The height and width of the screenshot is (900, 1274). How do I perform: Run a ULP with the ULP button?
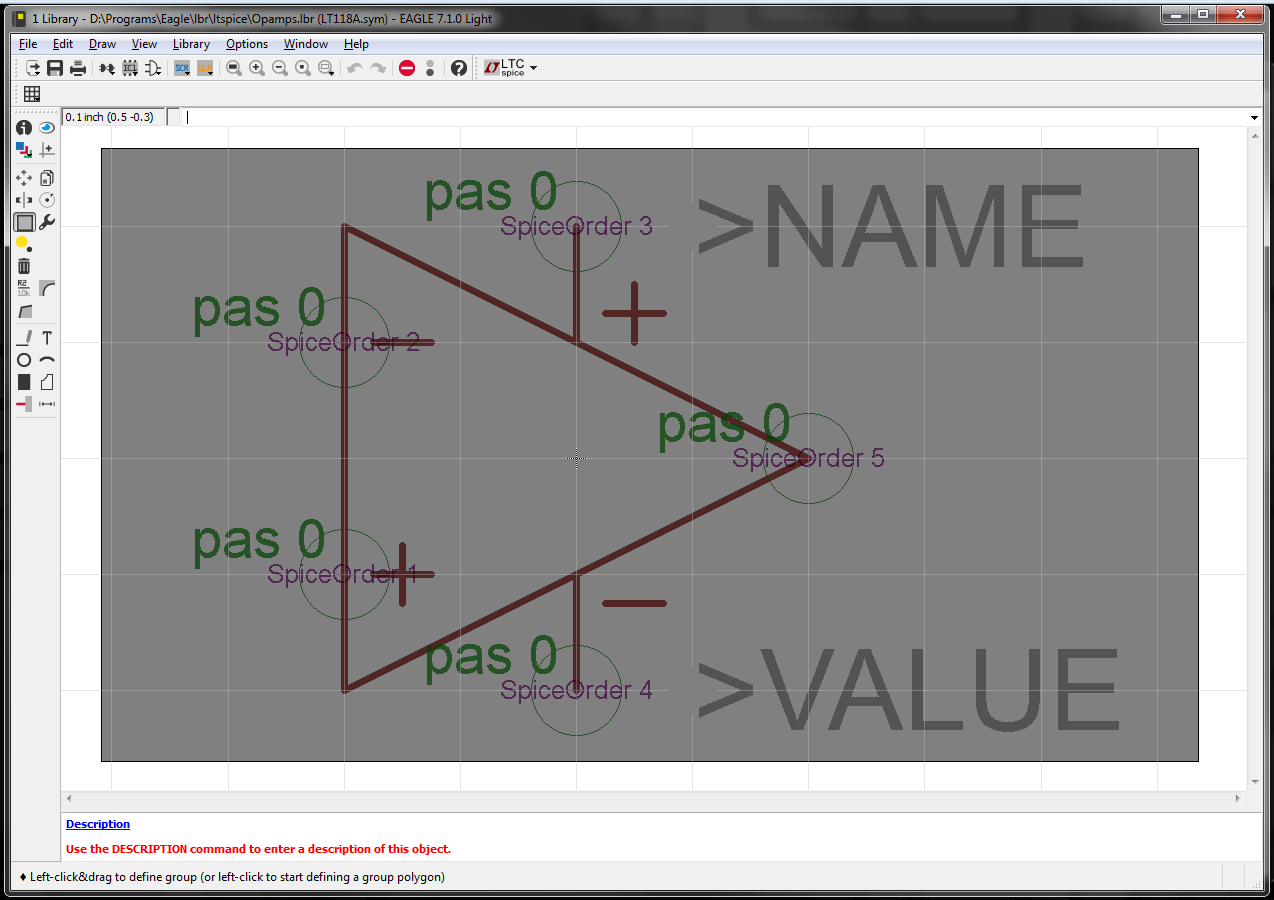[205, 68]
